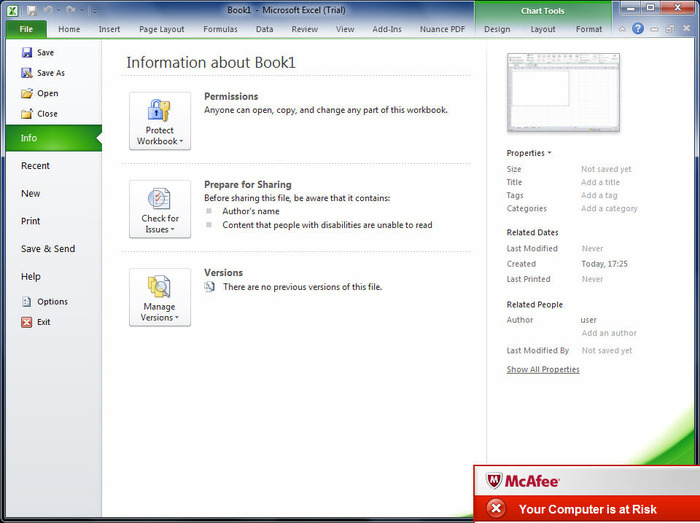Click the workbook preview thumbnail

[563, 92]
